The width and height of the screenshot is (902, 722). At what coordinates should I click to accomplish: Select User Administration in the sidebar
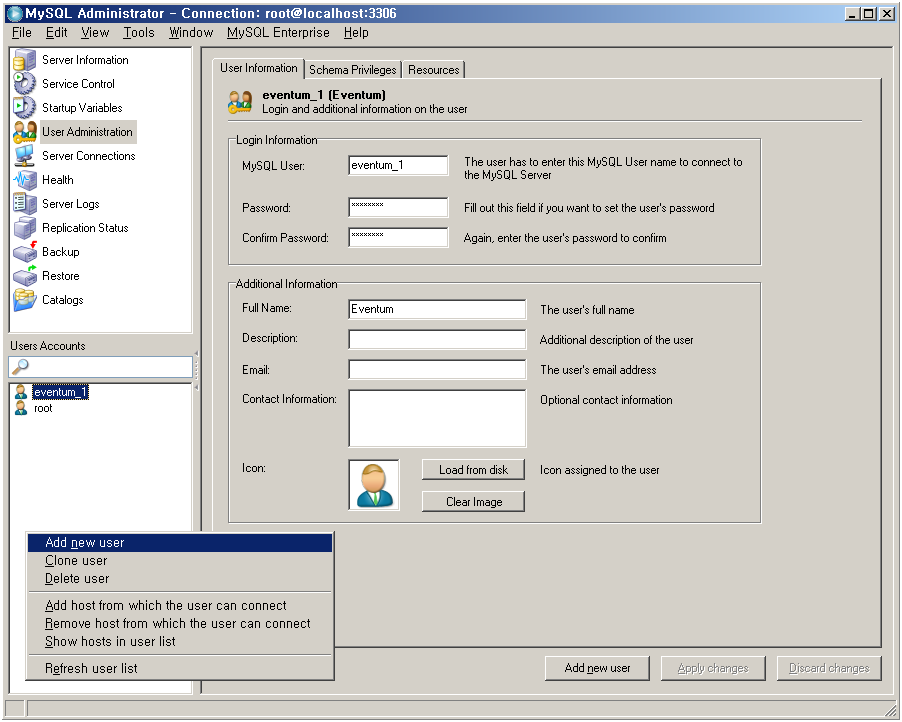pyautogui.click(x=87, y=132)
